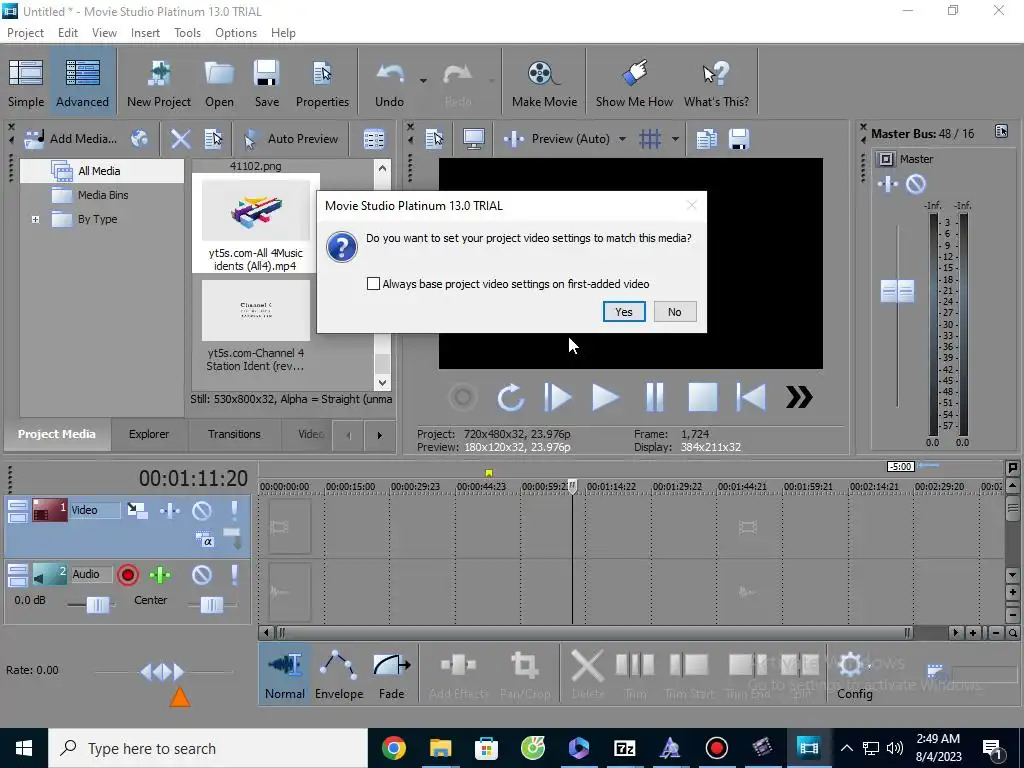Copy preview snapshot to clipboard
This screenshot has height=768, width=1024.
[x=706, y=138]
